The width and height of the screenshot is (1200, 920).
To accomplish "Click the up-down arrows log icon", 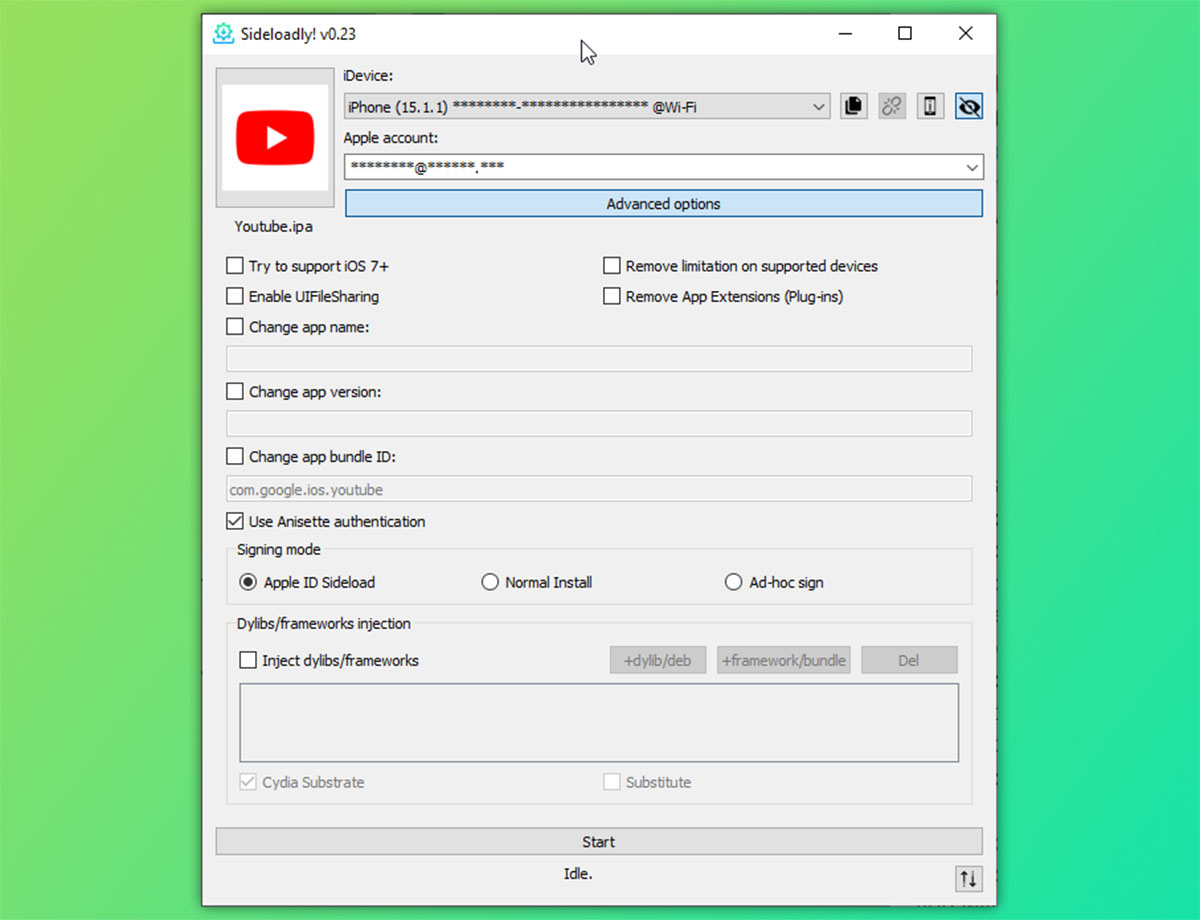I will click(968, 878).
